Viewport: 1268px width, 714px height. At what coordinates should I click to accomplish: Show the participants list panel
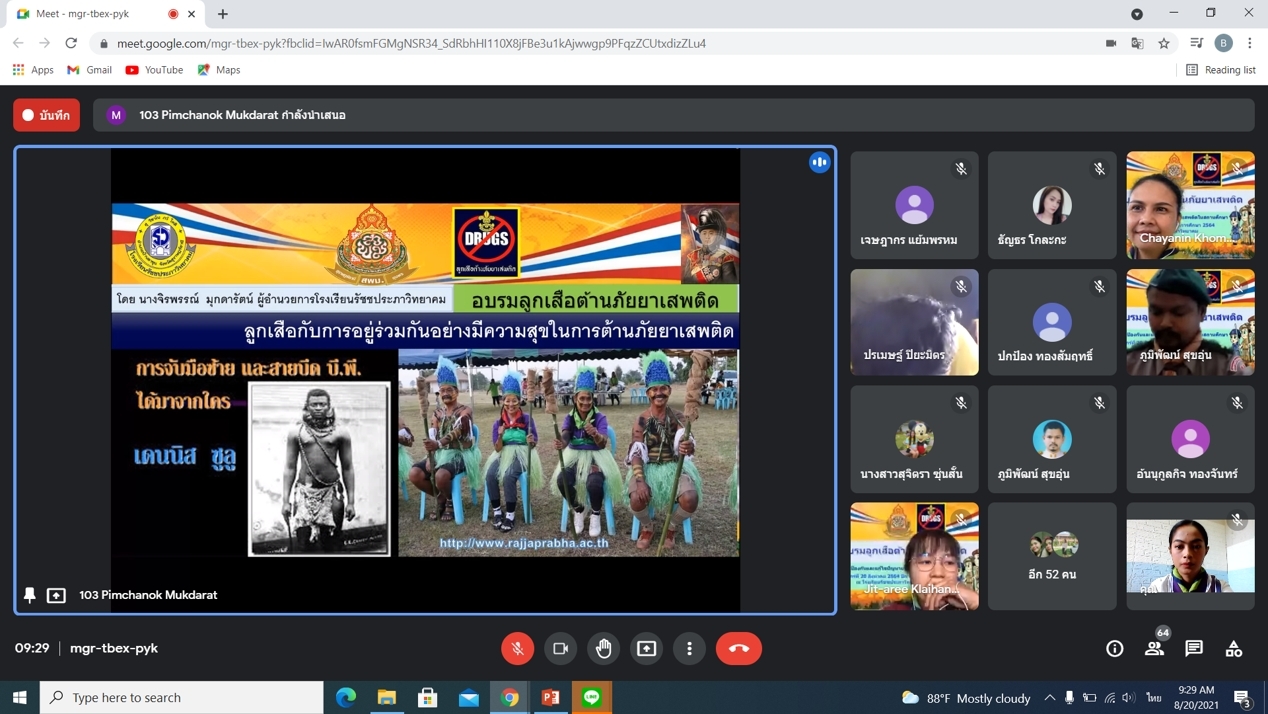tap(1154, 648)
